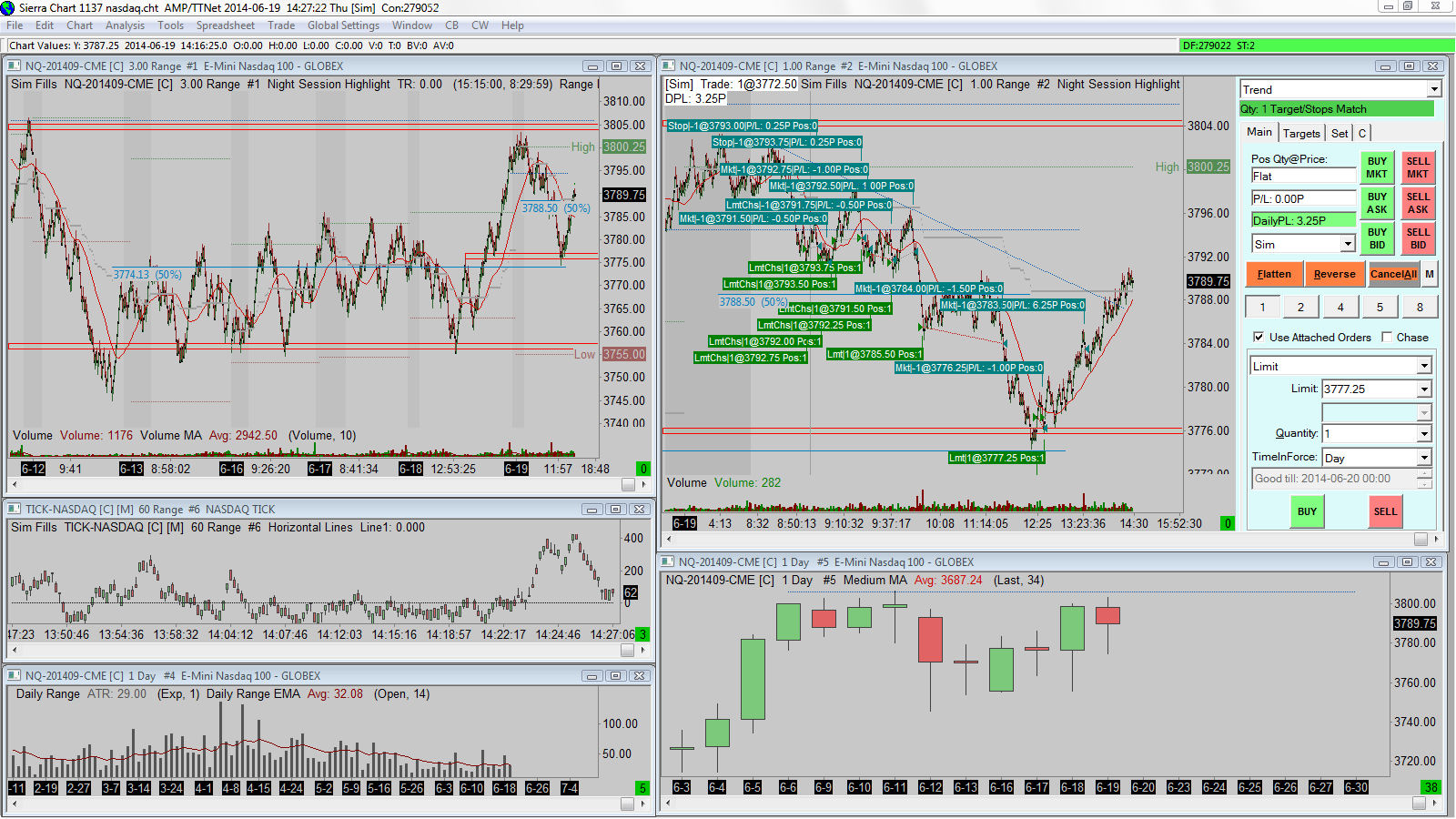Expand the Limit order type dropdown

1424,366
